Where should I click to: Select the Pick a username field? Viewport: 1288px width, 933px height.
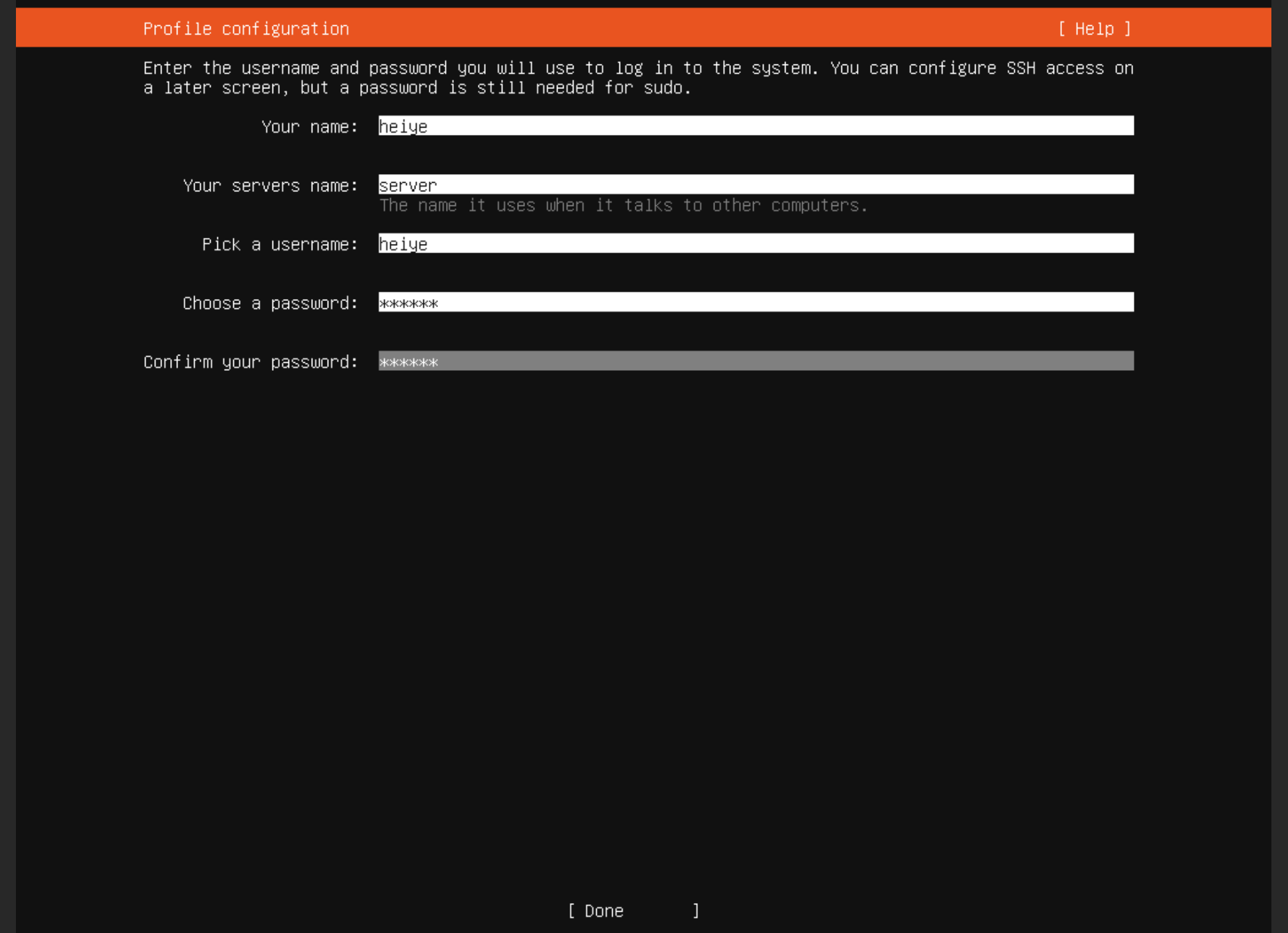[755, 243]
